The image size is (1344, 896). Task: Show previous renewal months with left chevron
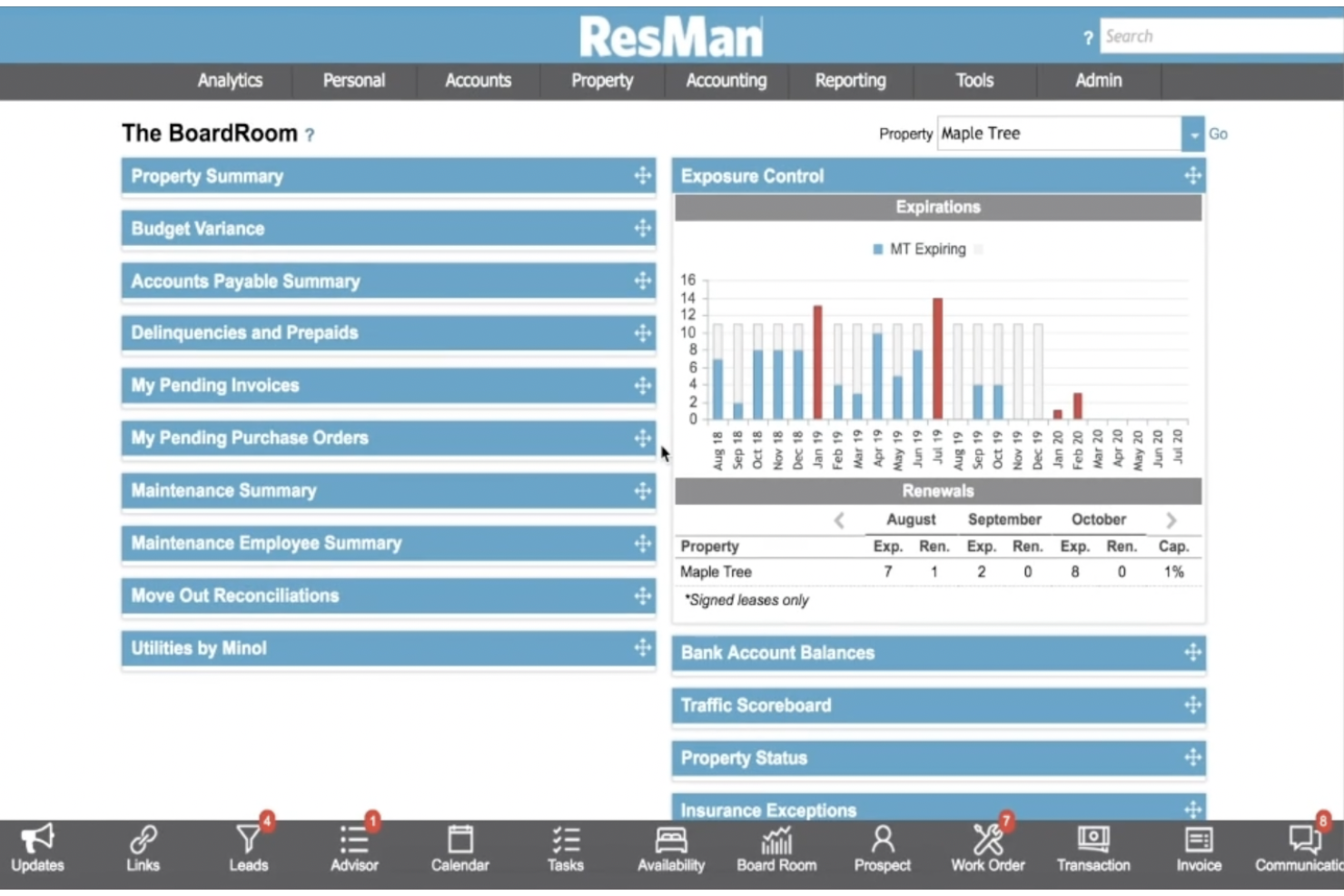point(839,520)
